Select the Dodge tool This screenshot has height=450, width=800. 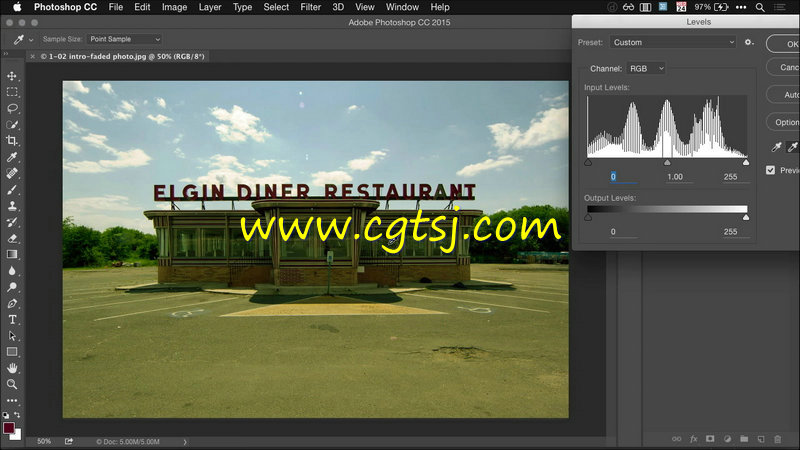pos(12,287)
